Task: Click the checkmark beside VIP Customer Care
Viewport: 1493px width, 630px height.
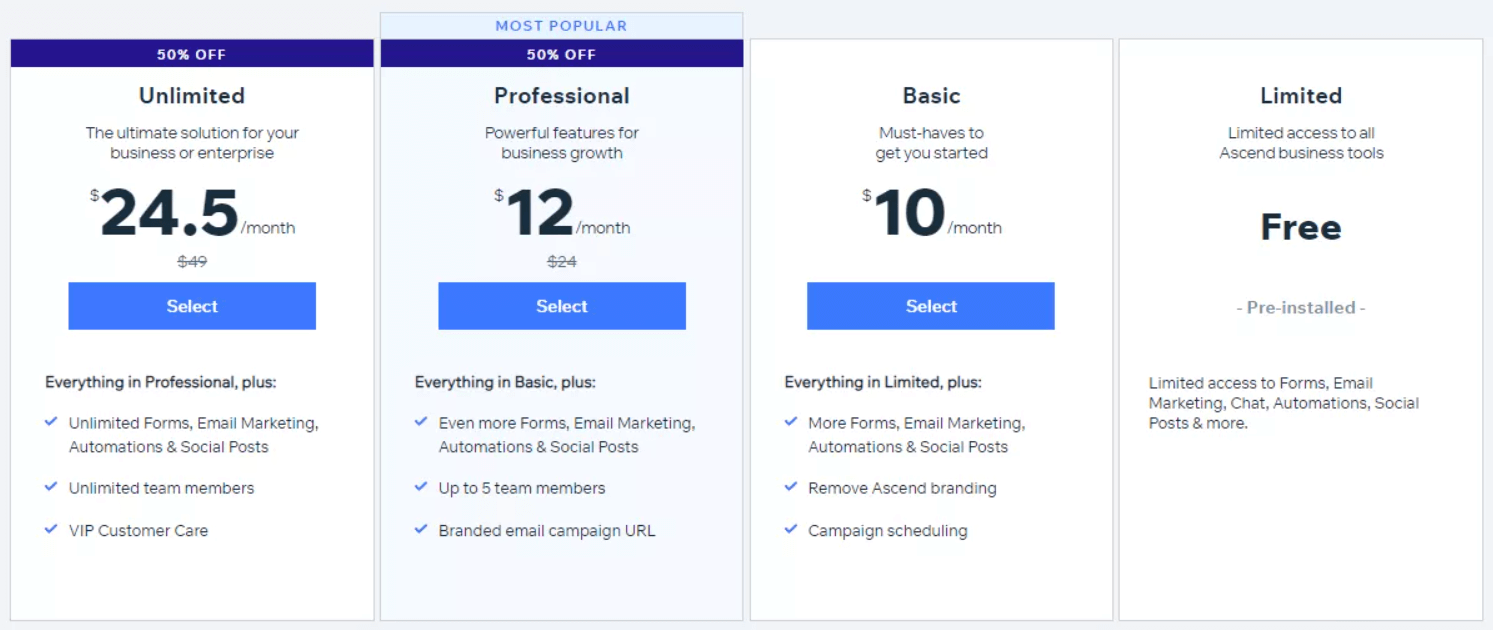Action: click(x=51, y=531)
